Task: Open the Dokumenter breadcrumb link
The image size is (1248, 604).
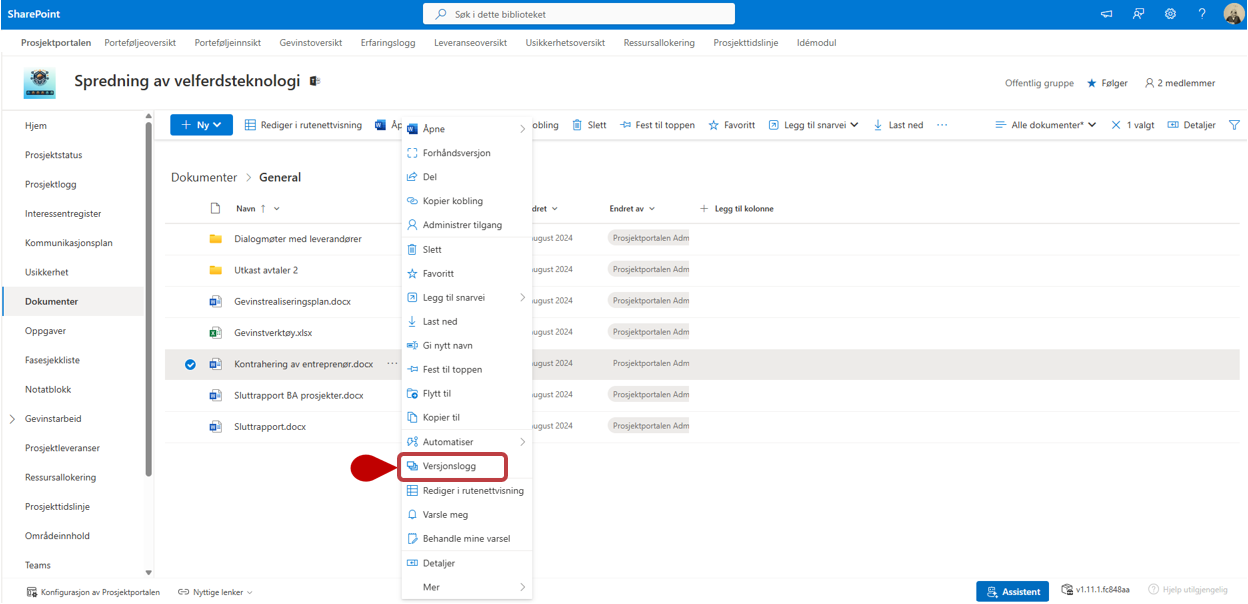Action: 204,177
